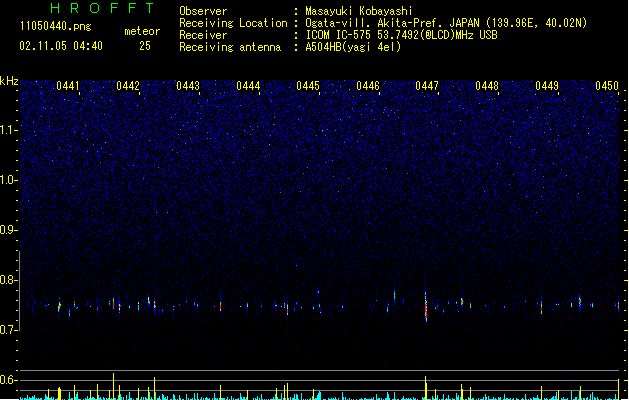Click observer name Masayuki Kobayashi
This screenshot has height=400, width=629.
click(358, 11)
